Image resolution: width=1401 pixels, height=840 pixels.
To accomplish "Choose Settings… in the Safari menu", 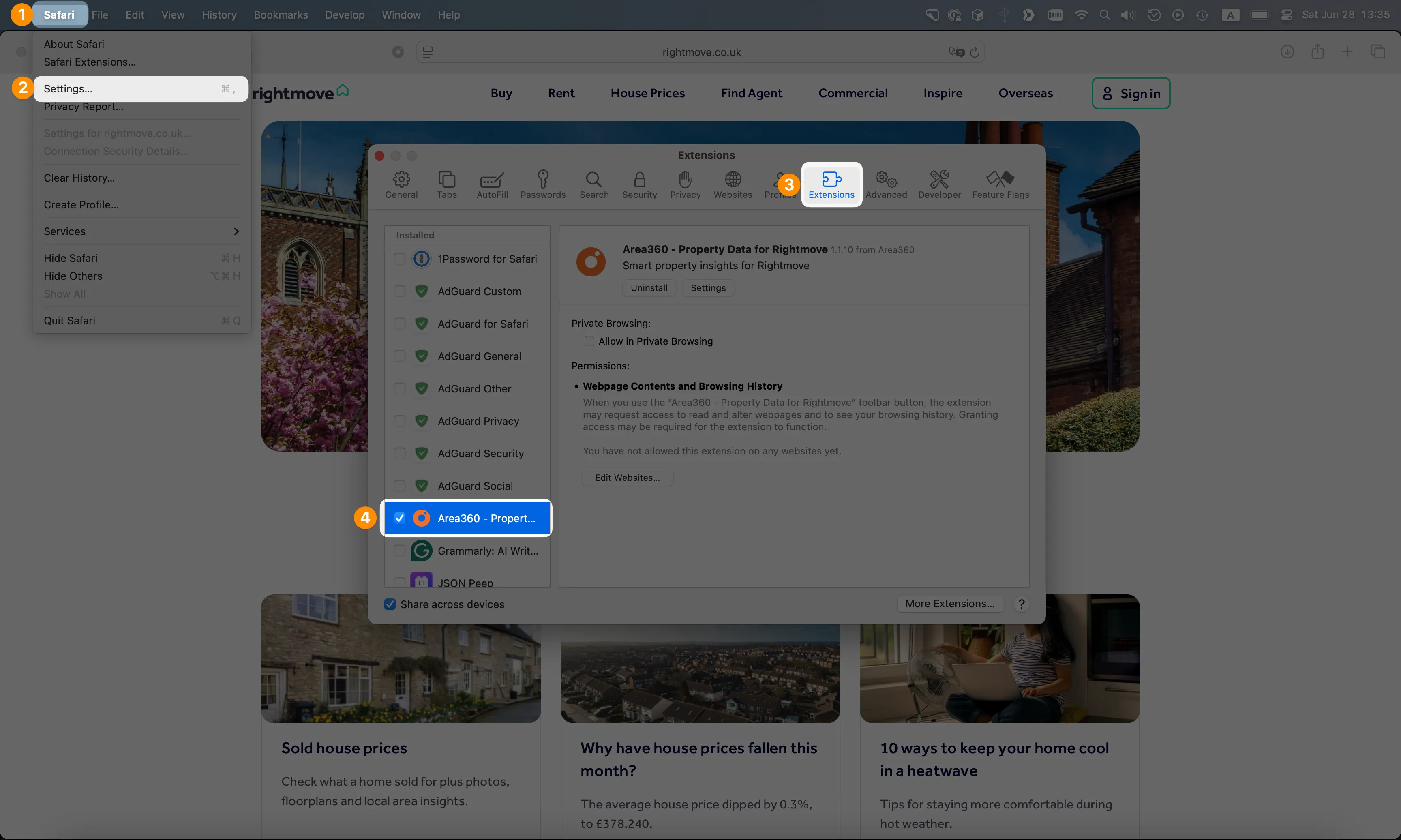I will pos(141,89).
